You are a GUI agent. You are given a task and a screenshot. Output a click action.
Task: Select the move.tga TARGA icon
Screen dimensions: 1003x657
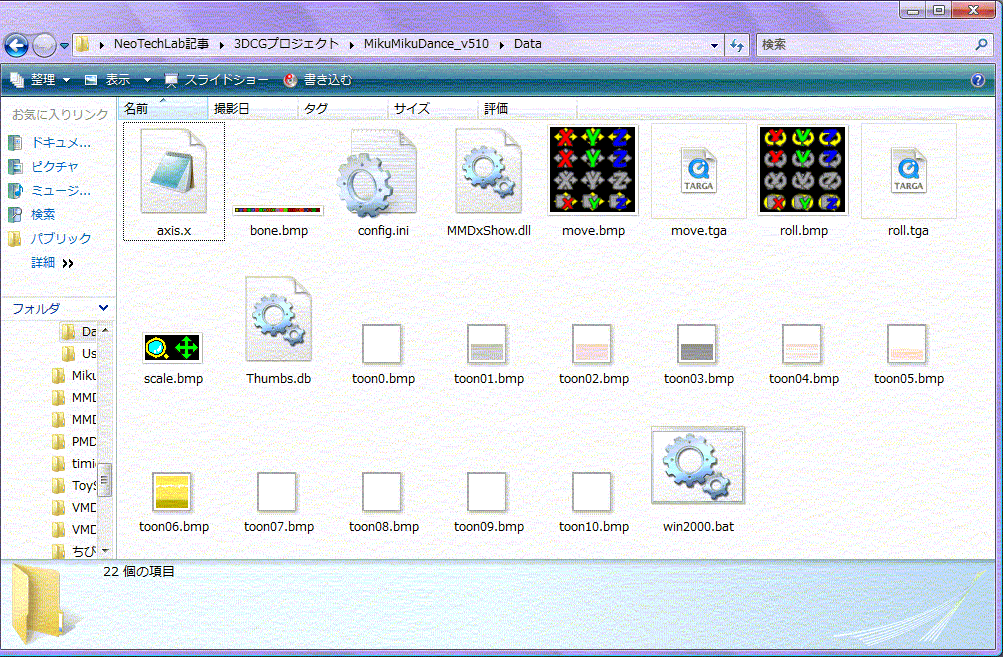tap(699, 171)
